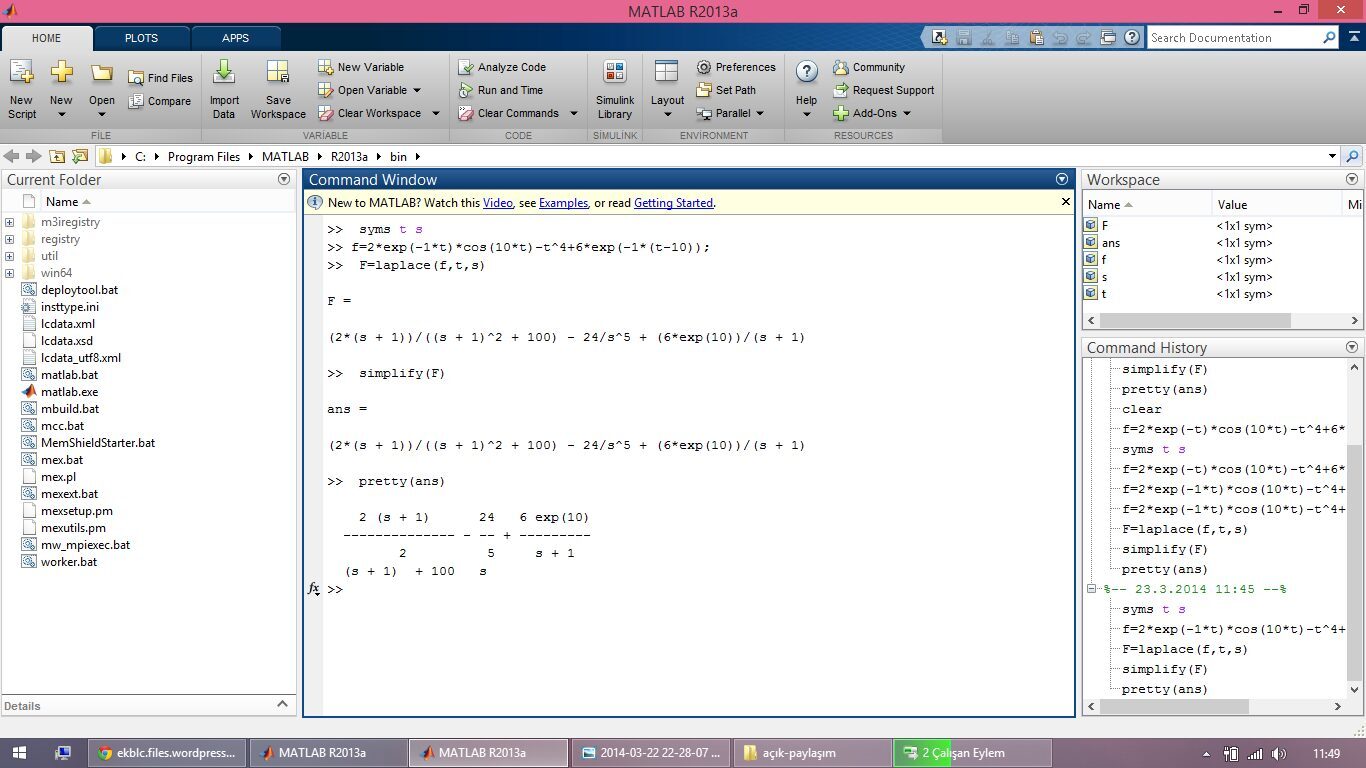Open the Layout dropdown
This screenshot has height=768, width=1366.
(x=667, y=114)
